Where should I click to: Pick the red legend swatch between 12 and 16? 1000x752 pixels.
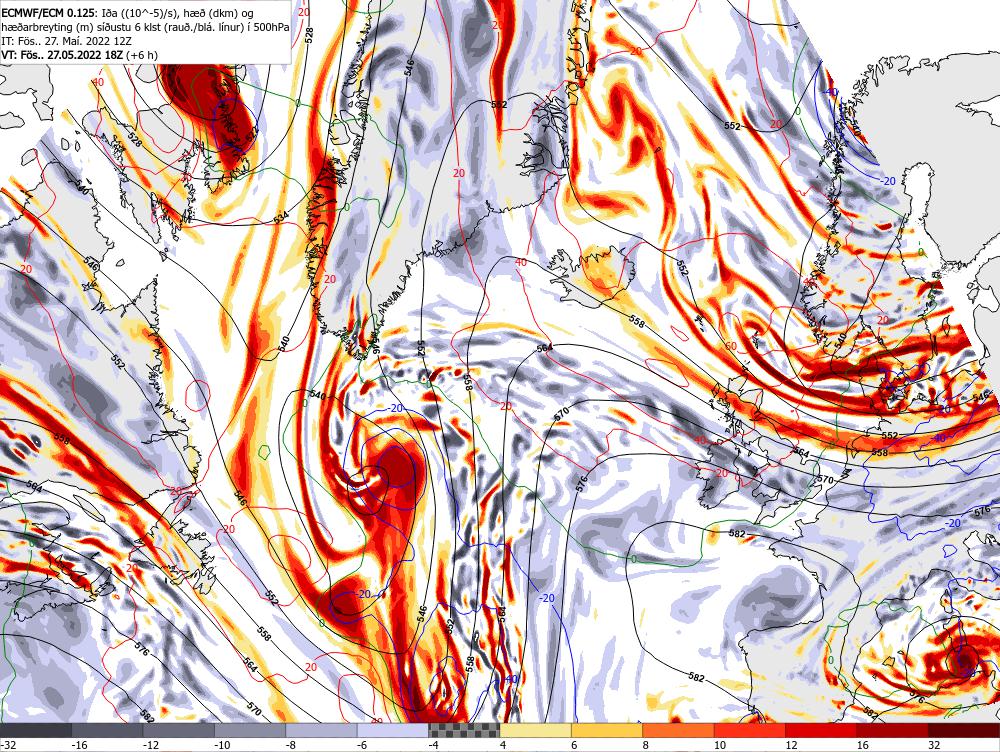pos(821,730)
